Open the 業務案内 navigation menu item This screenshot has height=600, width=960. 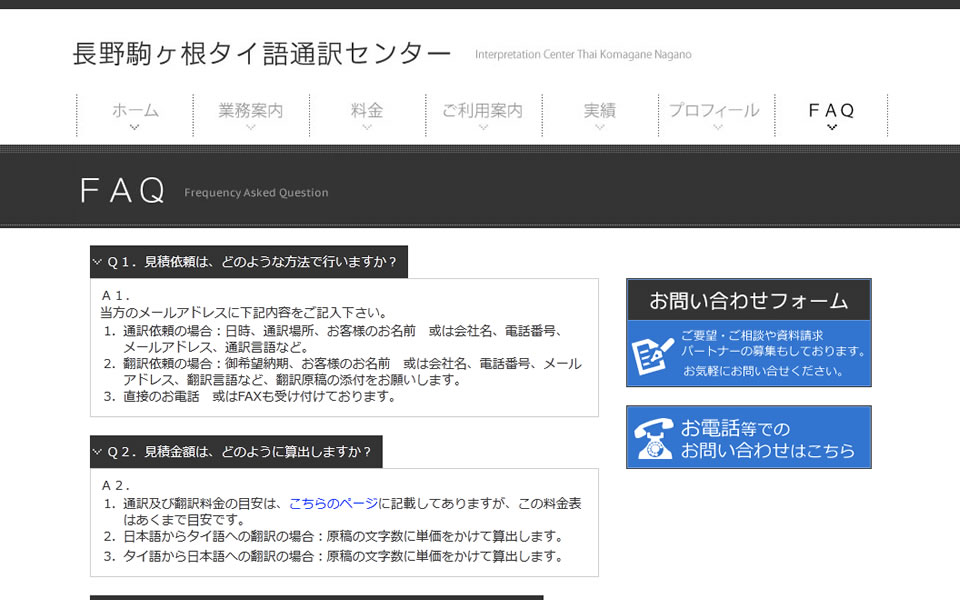tap(251, 110)
